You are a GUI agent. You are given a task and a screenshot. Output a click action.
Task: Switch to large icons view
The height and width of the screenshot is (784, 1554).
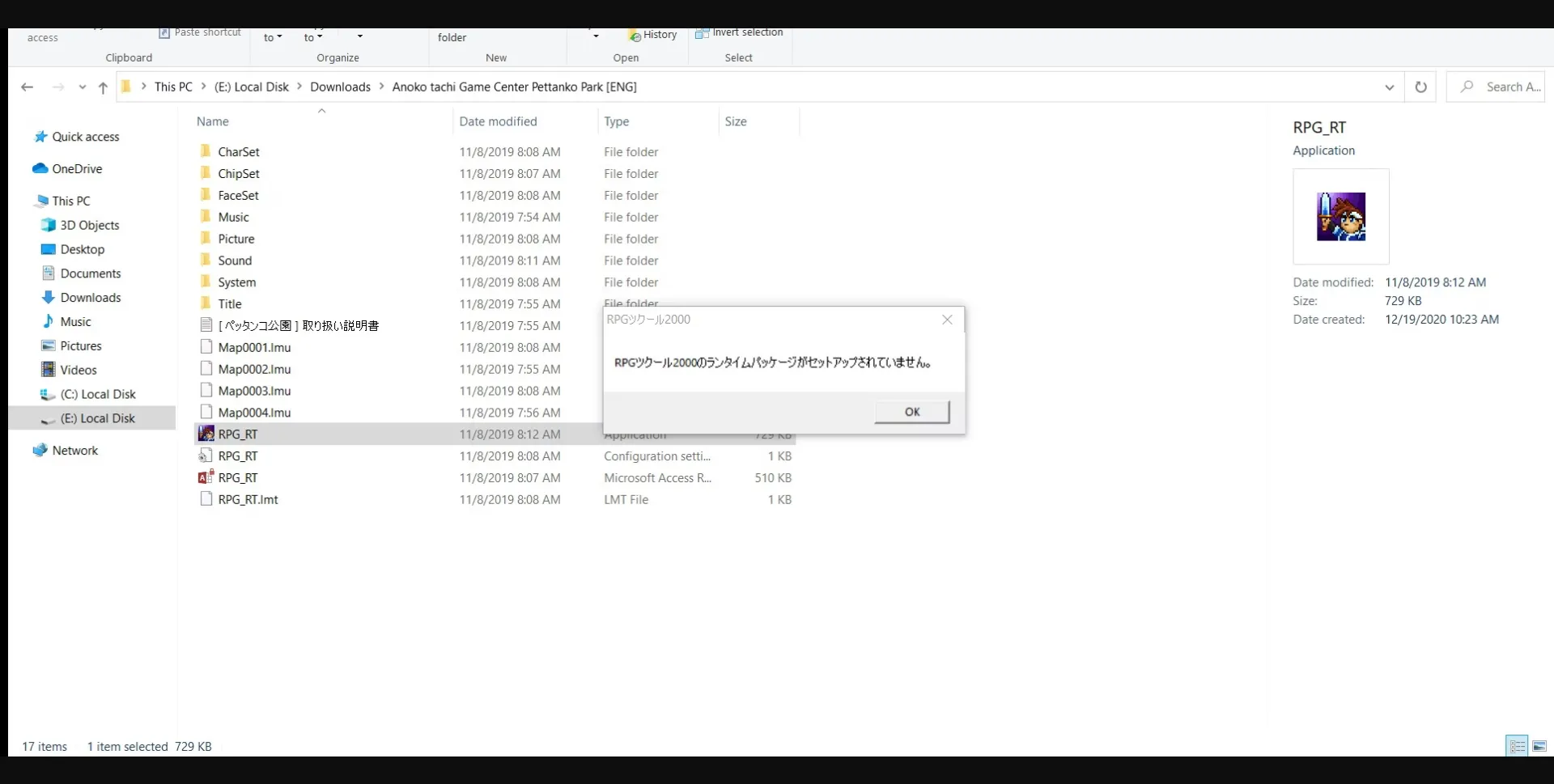coord(1539,746)
